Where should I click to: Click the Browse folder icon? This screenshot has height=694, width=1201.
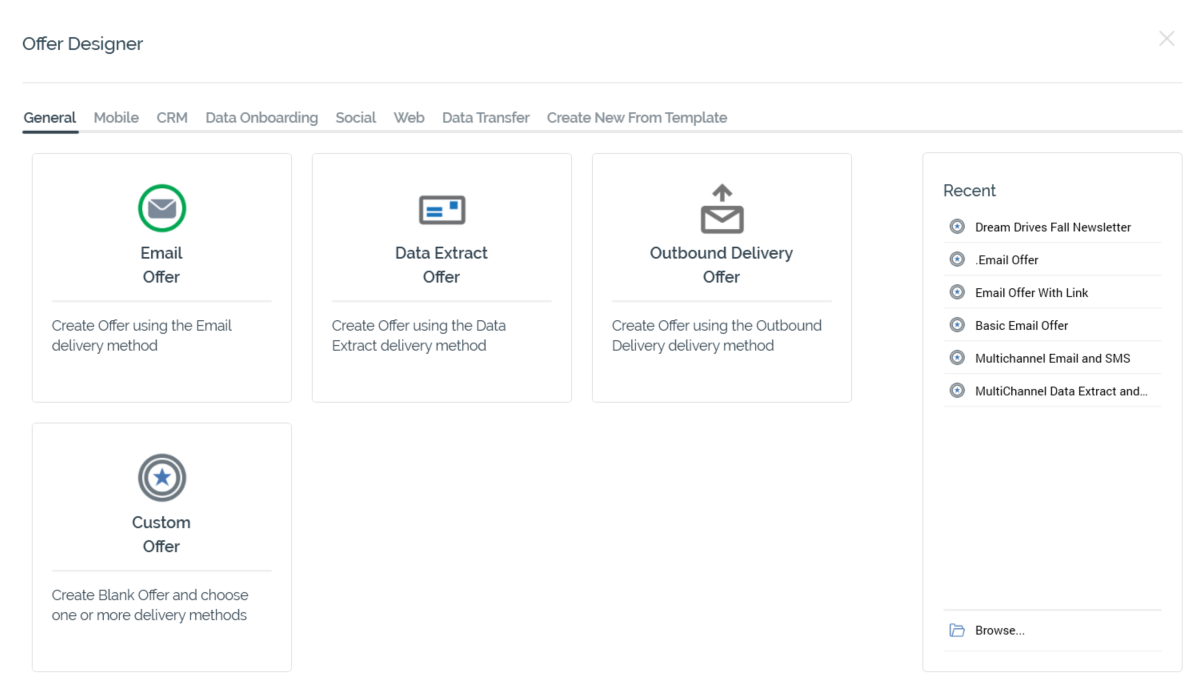coord(957,630)
